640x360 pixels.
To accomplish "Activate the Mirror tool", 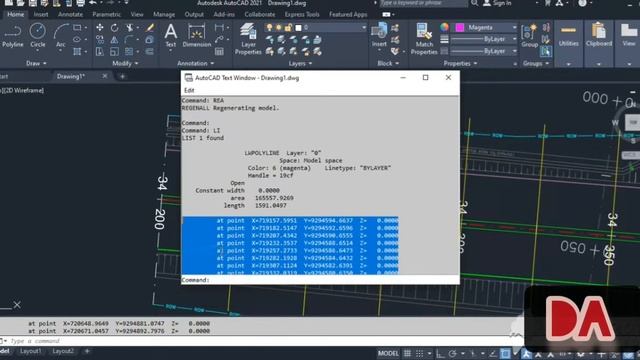I will [114, 40].
